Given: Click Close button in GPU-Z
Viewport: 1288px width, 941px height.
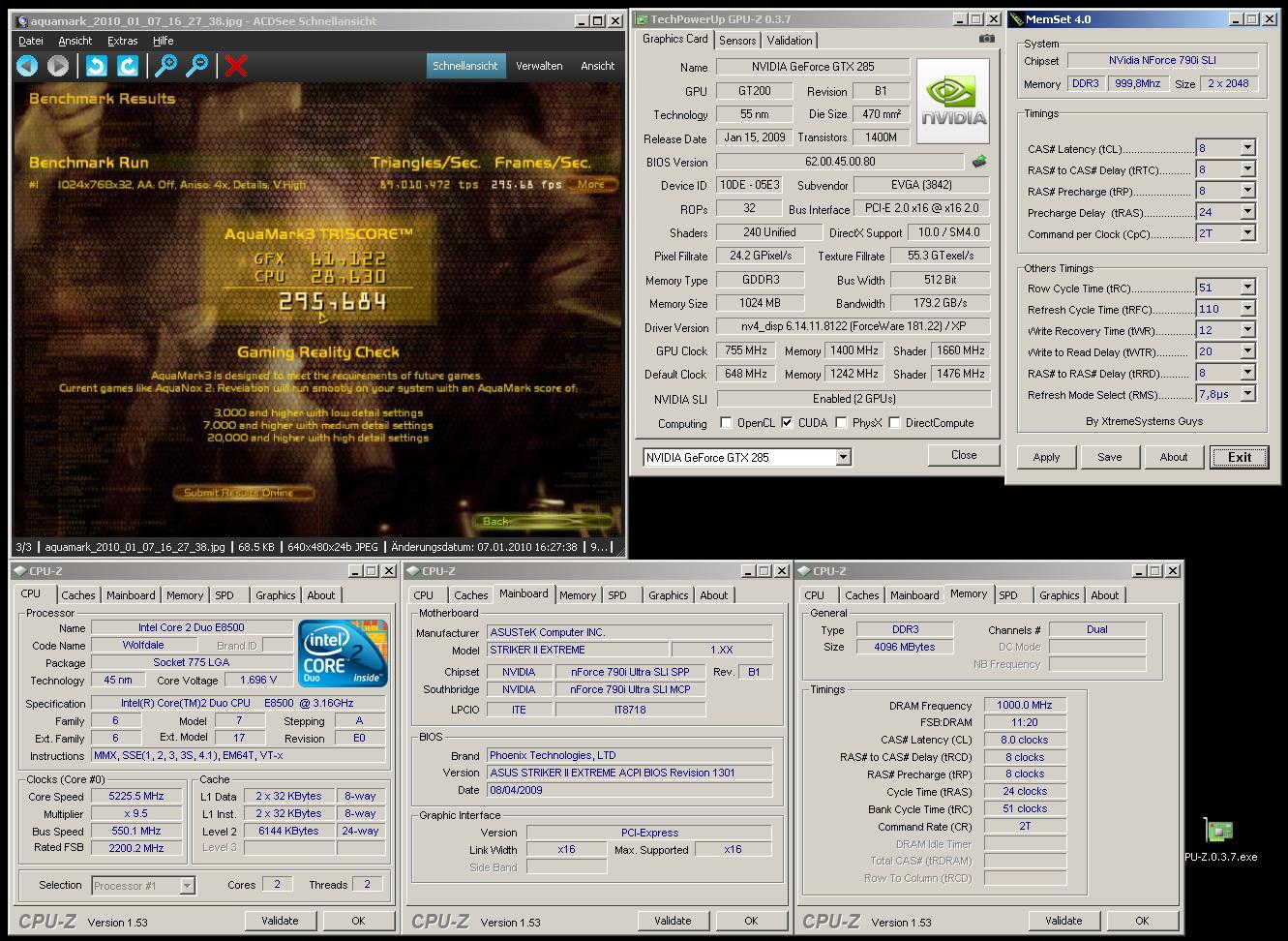Looking at the screenshot, I should (x=964, y=455).
